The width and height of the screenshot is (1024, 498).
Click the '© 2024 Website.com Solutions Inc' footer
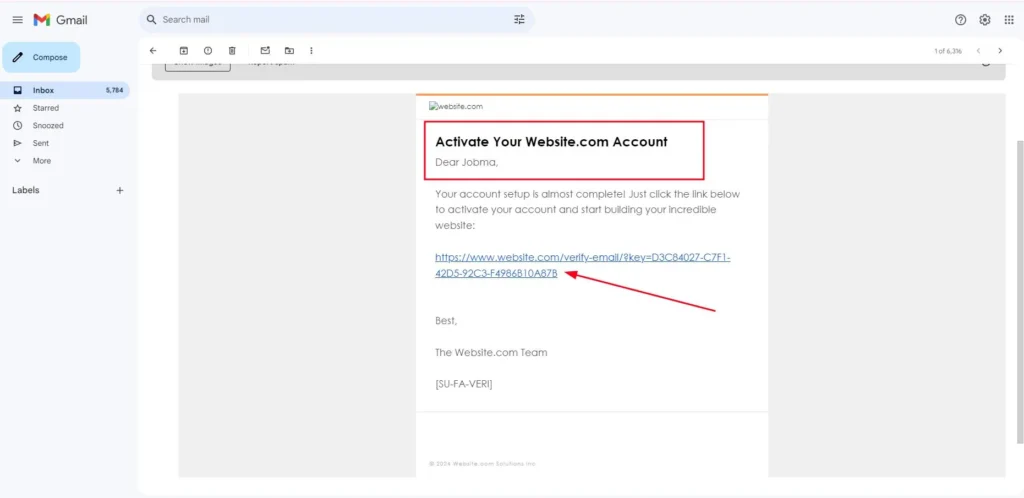(482, 463)
